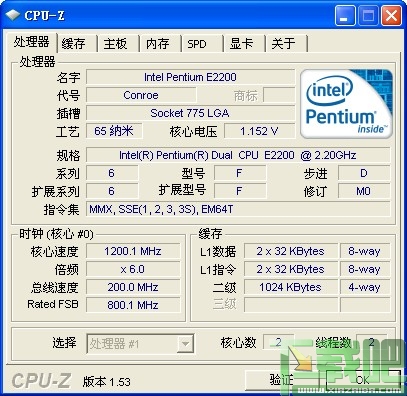Screen dimensions: 407x396
Task: Click the 二级 cache value 1024 KBytes
Action: 291,287
